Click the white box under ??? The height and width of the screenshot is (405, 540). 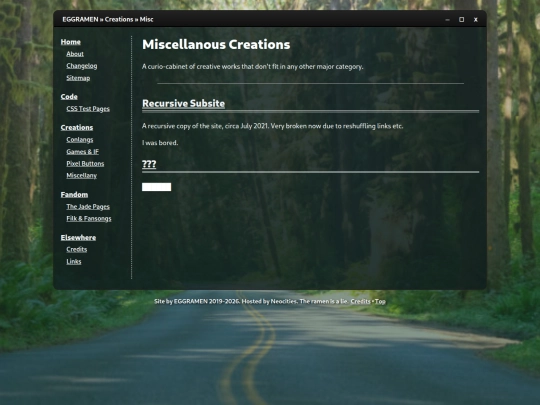click(x=156, y=187)
